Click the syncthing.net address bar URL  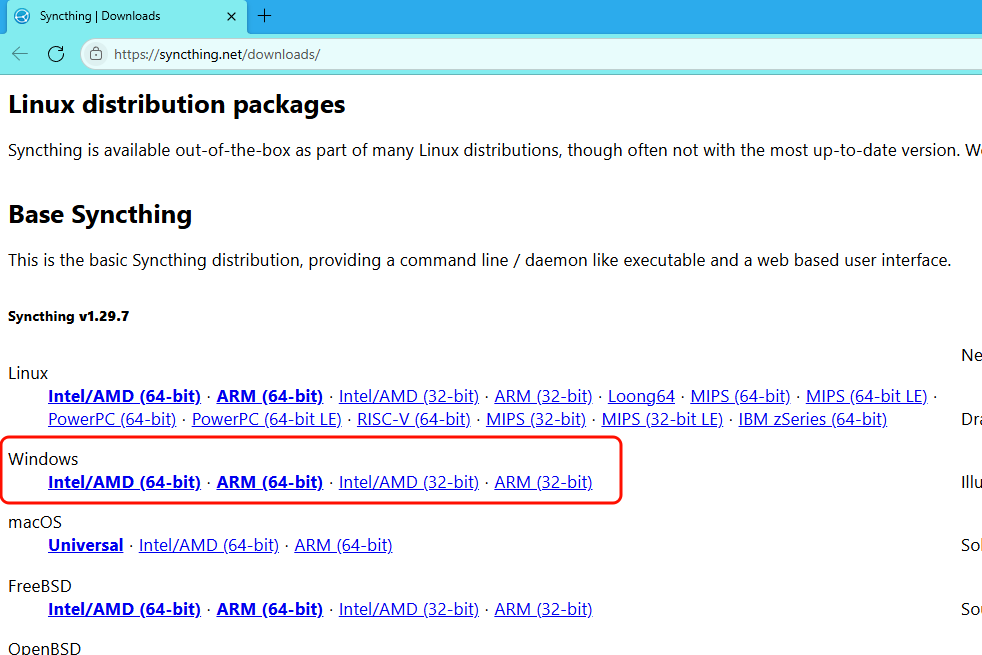[x=217, y=54]
